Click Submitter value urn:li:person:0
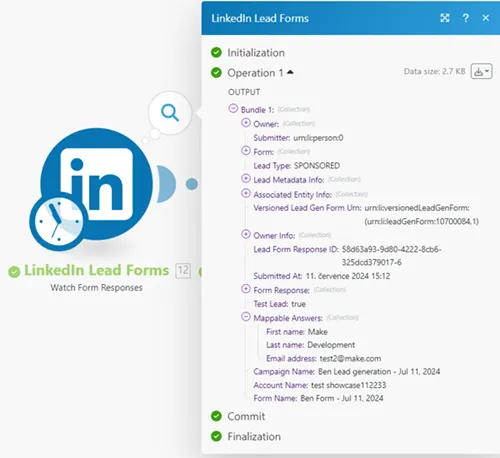This screenshot has width=500, height=458. 318,138
